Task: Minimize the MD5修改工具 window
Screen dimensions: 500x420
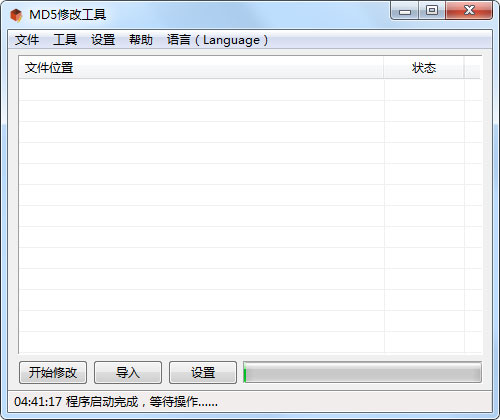Action: coord(405,11)
